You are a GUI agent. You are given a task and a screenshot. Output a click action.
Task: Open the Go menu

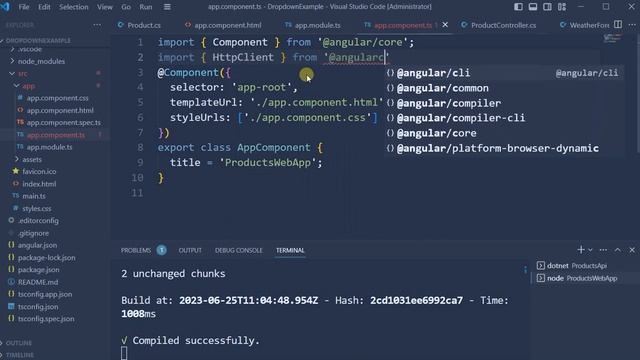[126, 7]
